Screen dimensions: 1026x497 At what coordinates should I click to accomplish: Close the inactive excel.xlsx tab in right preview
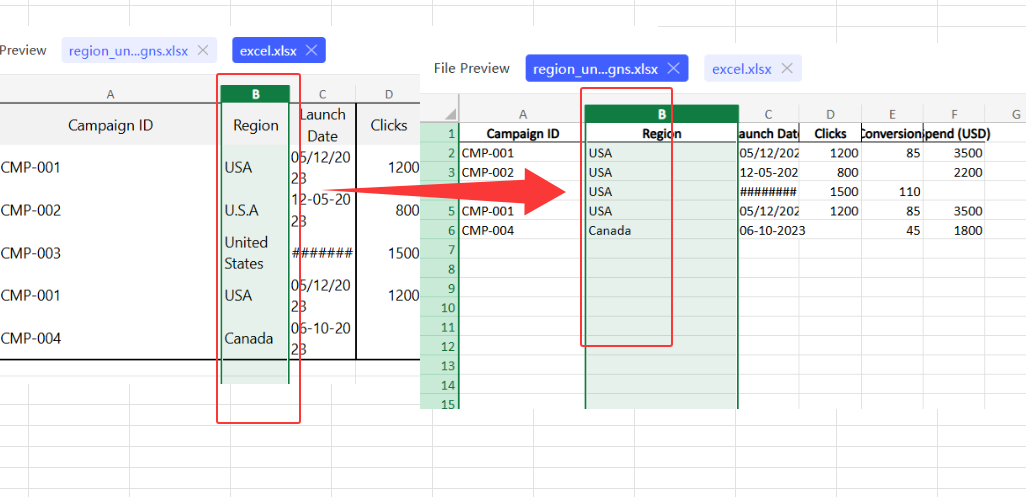(787, 68)
